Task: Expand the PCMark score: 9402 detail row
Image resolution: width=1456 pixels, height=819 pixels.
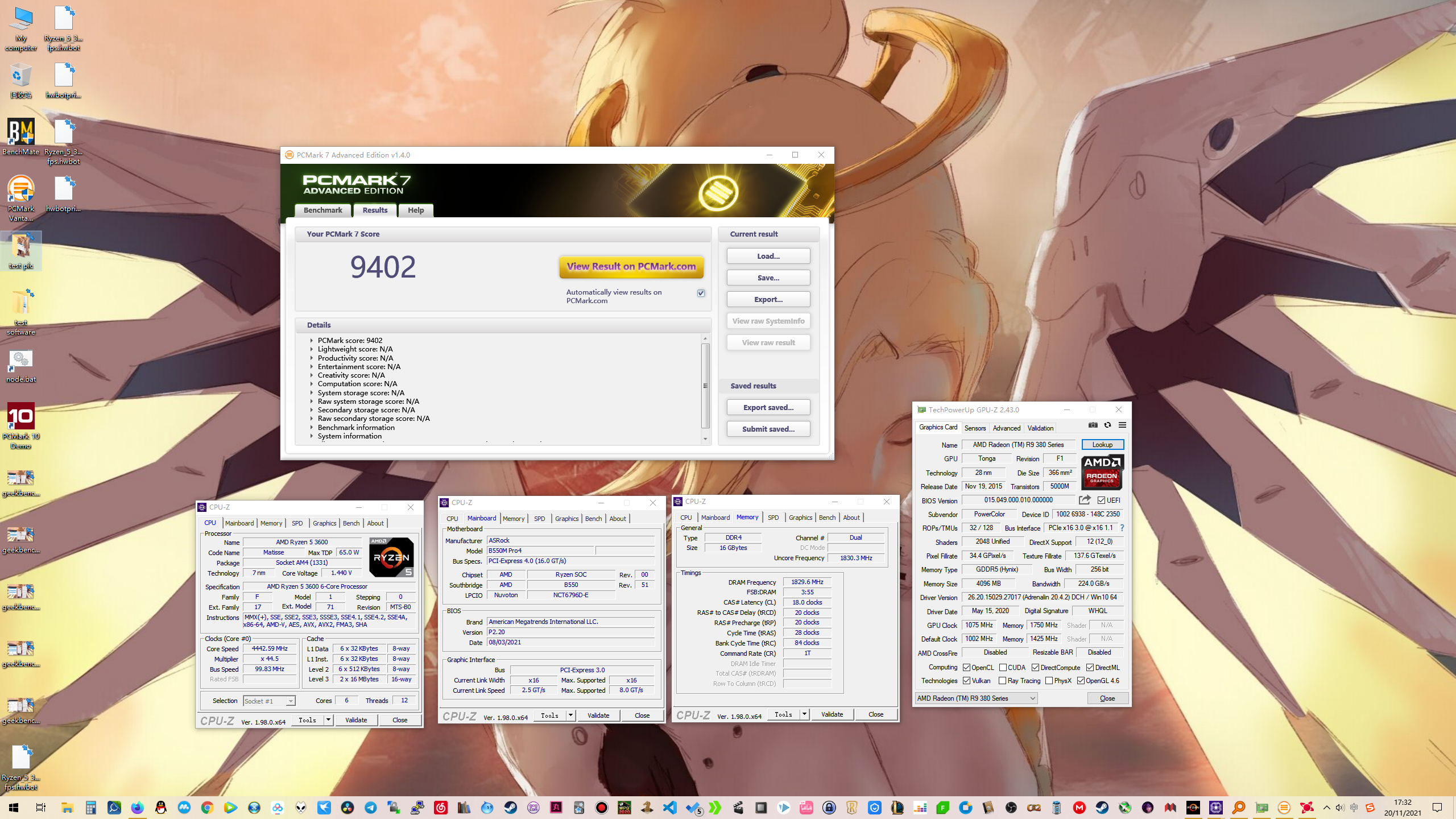Action: tap(311, 341)
